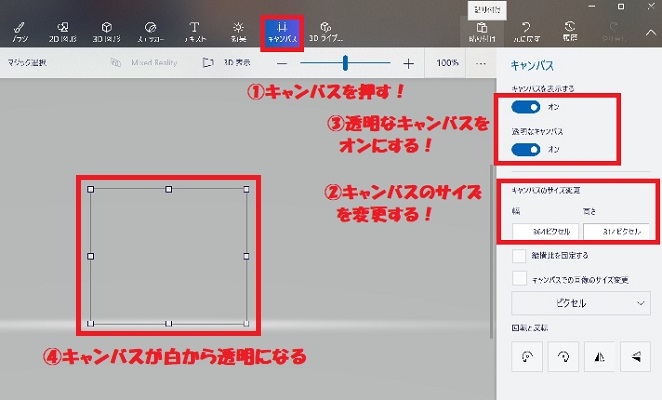Open the Effects tool
The width and height of the screenshot is (662, 400).
click(238, 32)
